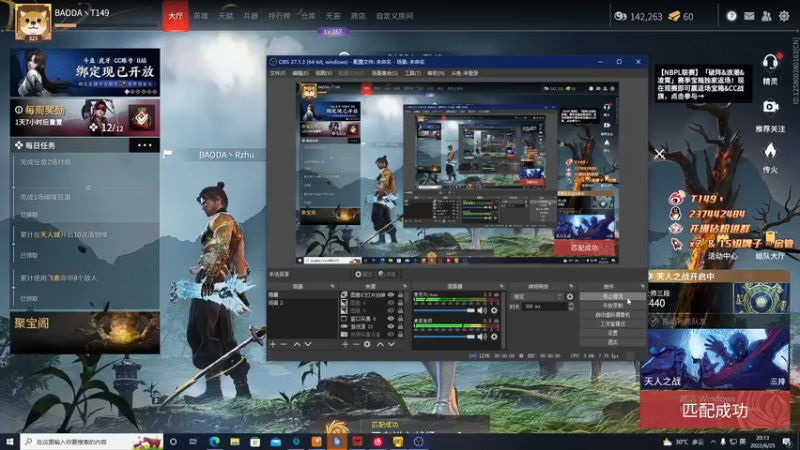Open OBS Studio icon in the taskbar
This screenshot has height=450, width=800.
[418, 441]
